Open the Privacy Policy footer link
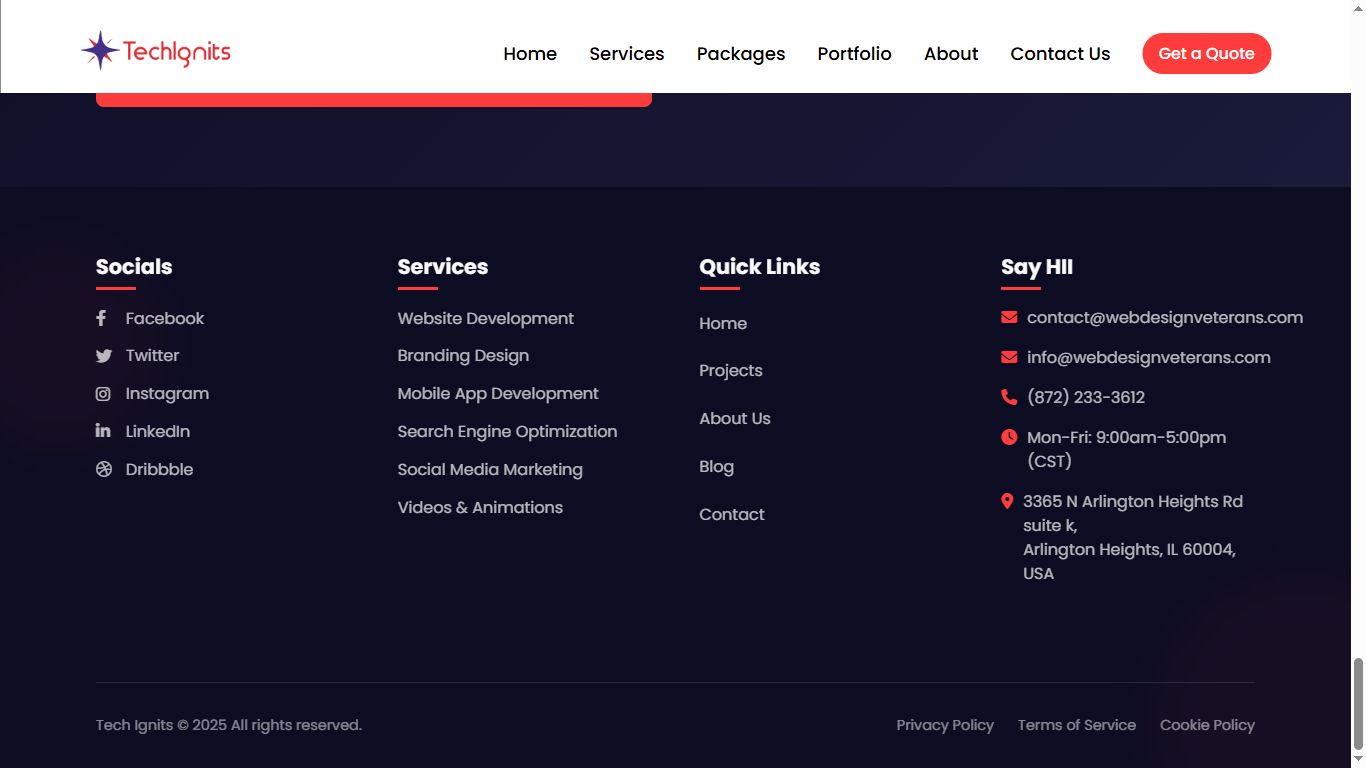 pyautogui.click(x=945, y=725)
